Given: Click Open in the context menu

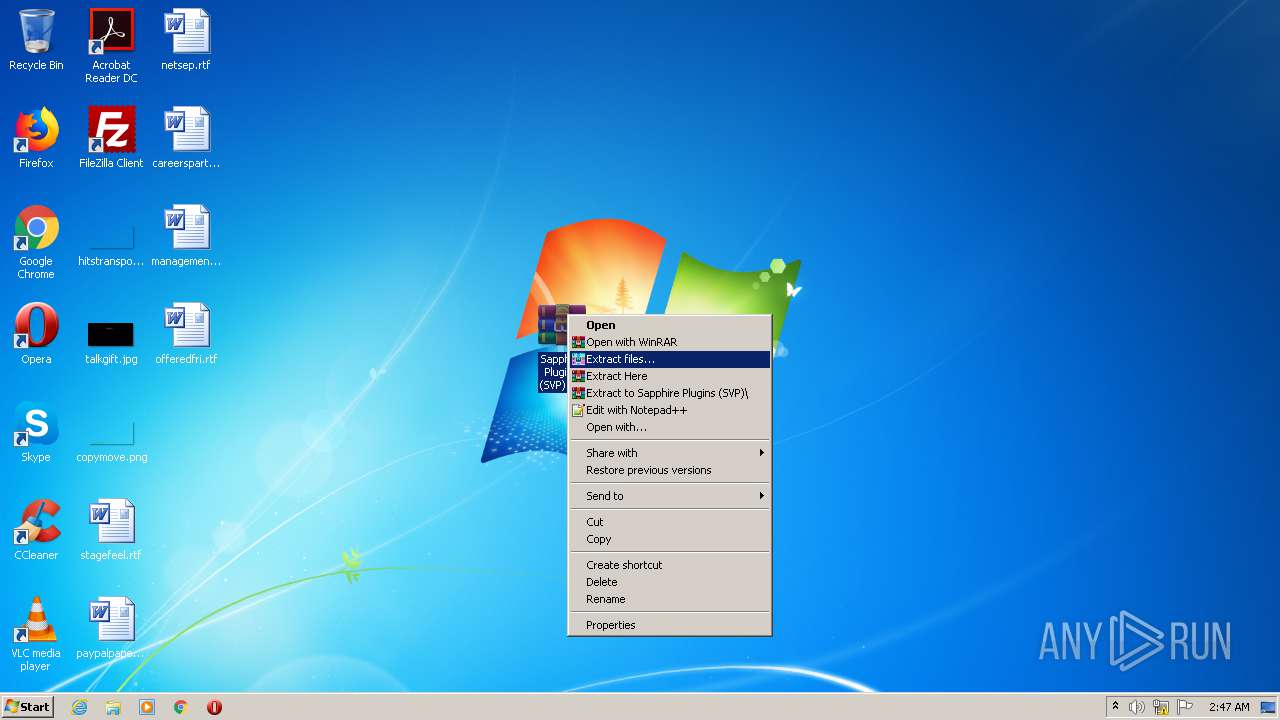Looking at the screenshot, I should pos(669,325).
